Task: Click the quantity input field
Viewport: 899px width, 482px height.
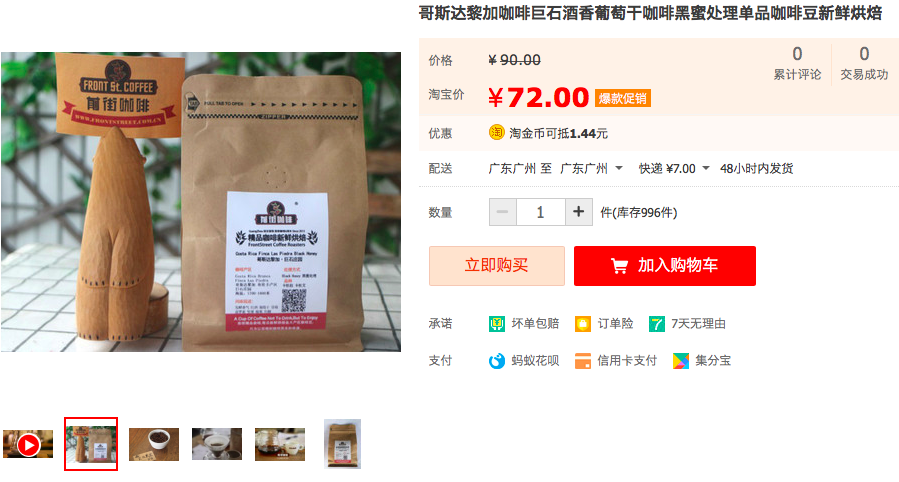Action: (541, 212)
